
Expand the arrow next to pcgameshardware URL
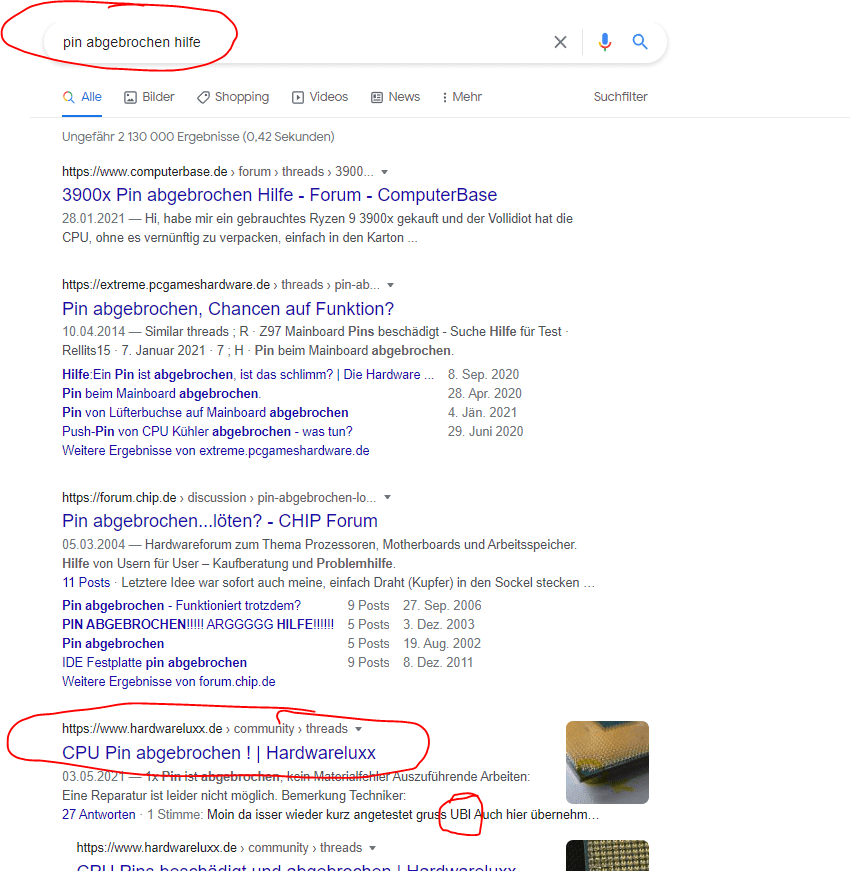click(x=391, y=285)
